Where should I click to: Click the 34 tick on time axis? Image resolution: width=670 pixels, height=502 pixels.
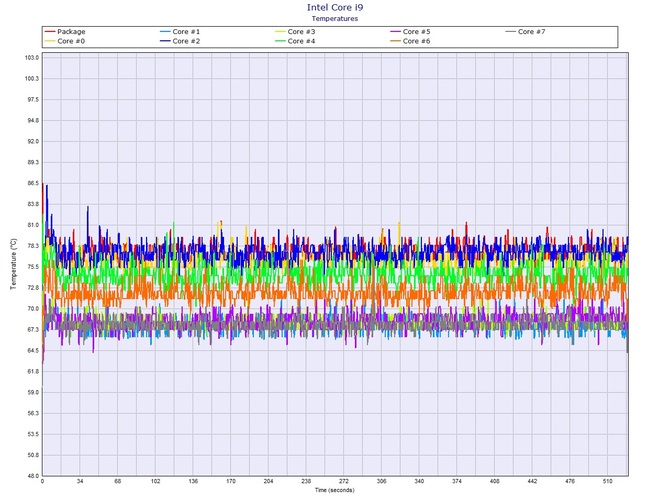80,481
